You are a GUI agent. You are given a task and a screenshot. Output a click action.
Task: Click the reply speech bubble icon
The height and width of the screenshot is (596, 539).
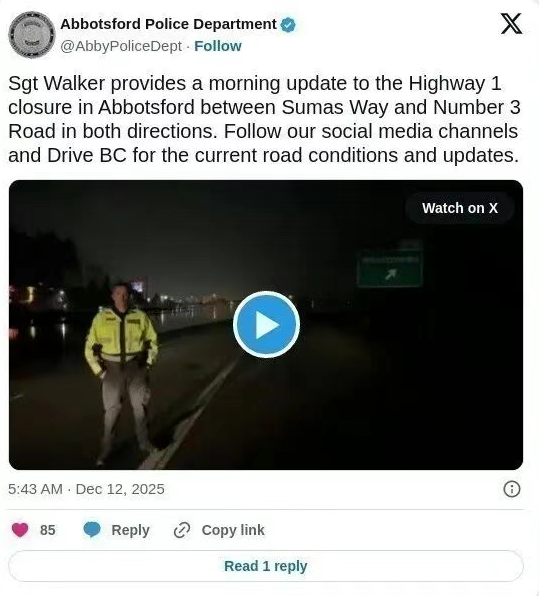click(92, 530)
